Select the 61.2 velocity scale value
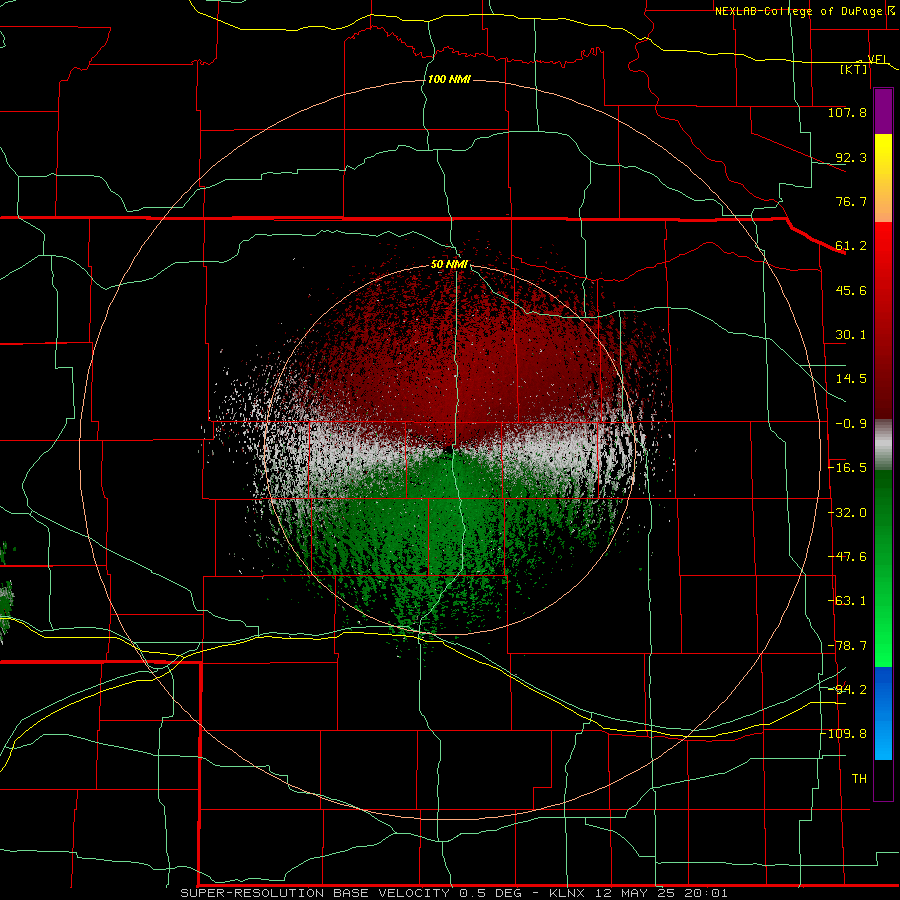Image resolution: width=900 pixels, height=900 pixels. click(851, 246)
